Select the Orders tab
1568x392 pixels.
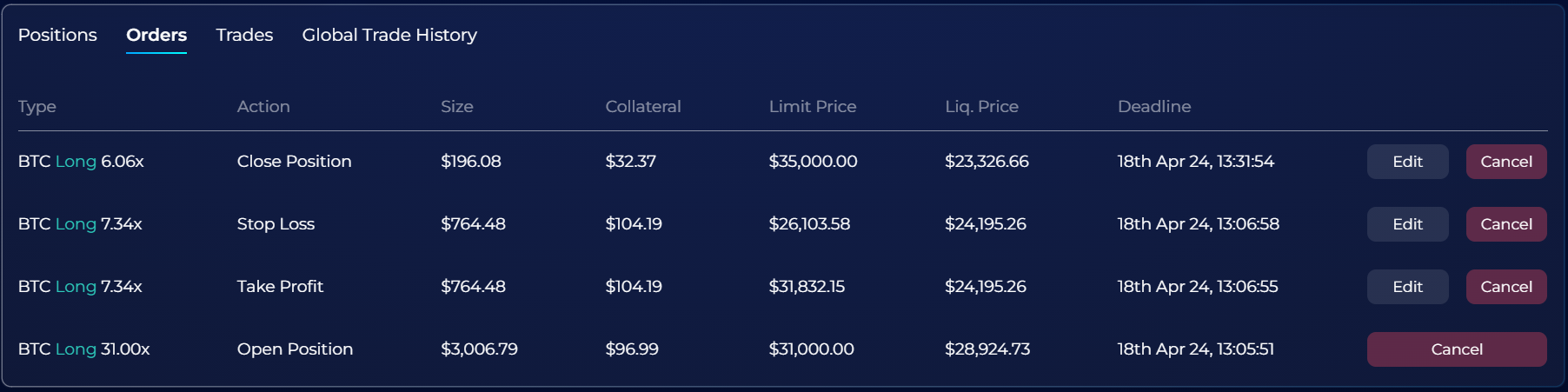pyautogui.click(x=156, y=35)
